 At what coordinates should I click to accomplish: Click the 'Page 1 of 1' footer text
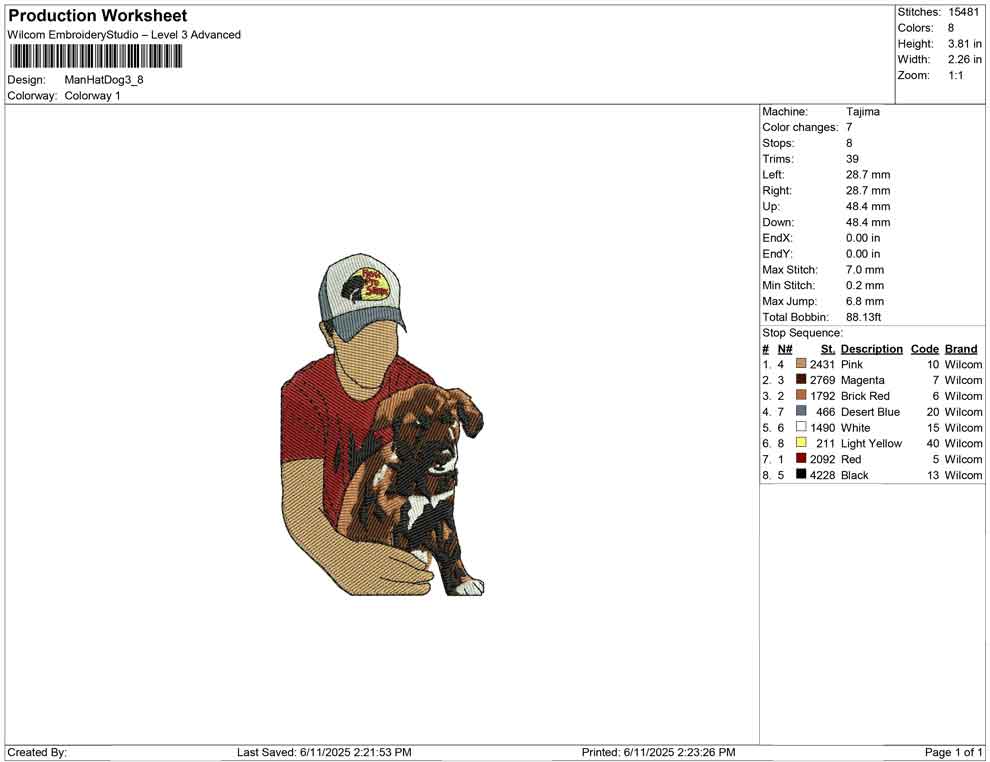[x=953, y=752]
